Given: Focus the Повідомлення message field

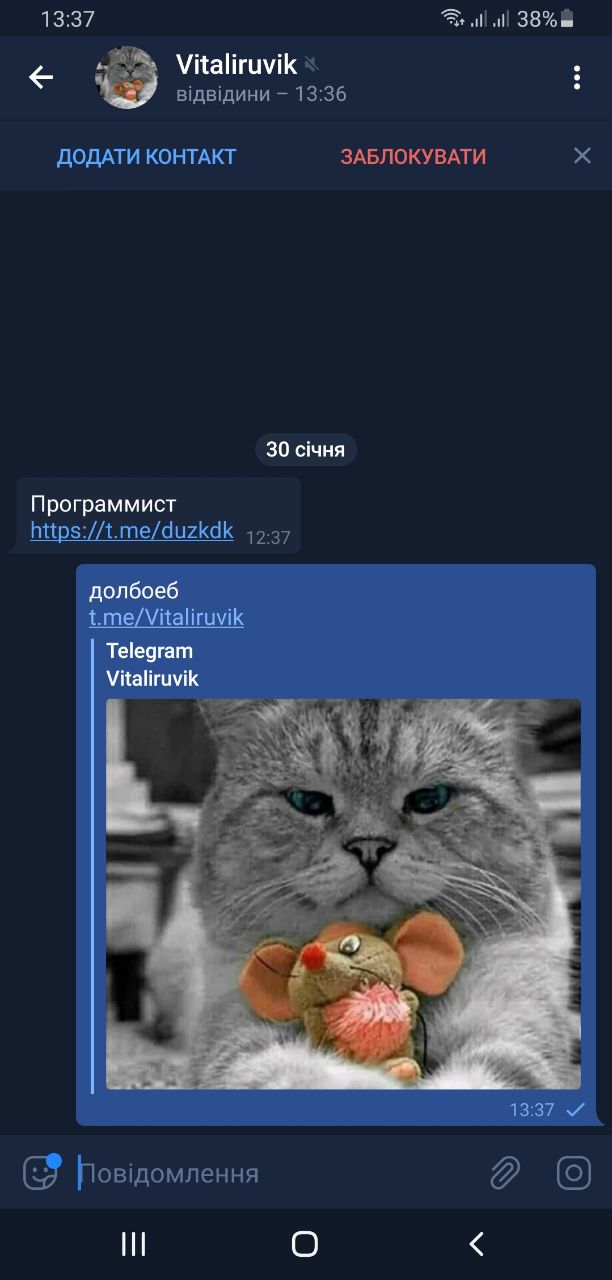Looking at the screenshot, I should tap(275, 1173).
